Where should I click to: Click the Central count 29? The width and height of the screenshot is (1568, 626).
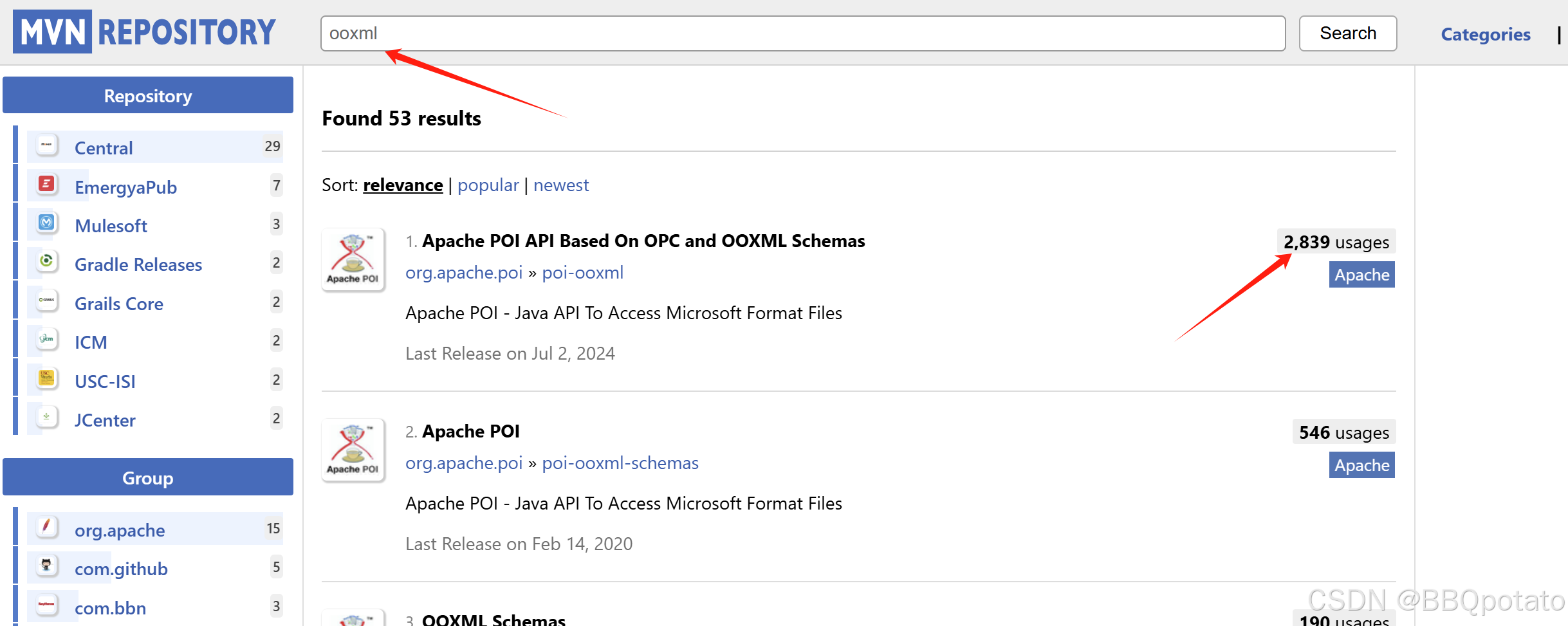tap(272, 146)
